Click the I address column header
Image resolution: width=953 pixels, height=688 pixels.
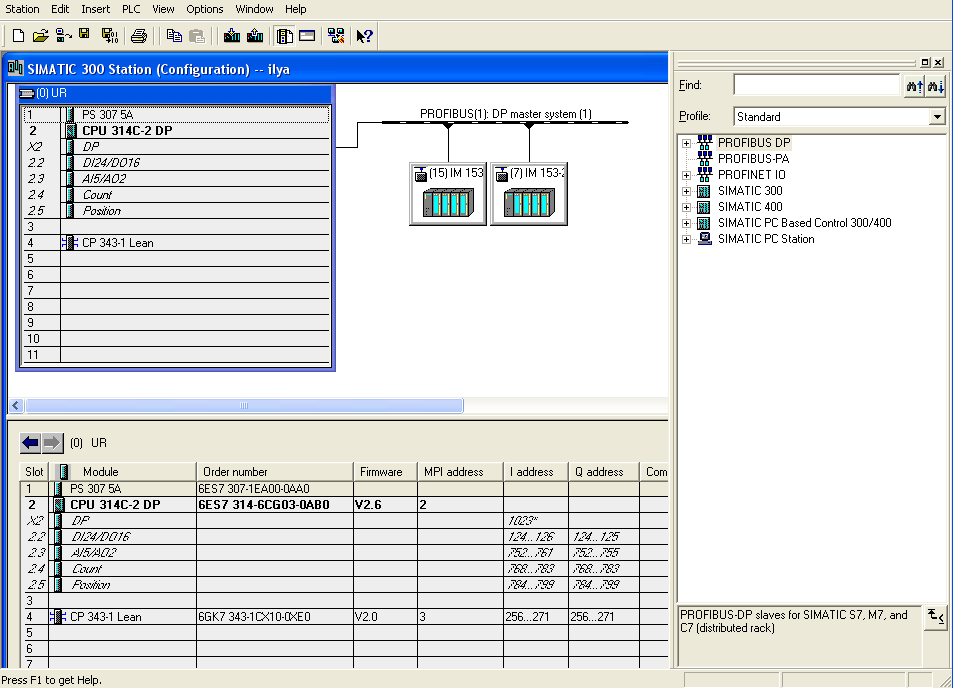click(x=536, y=472)
